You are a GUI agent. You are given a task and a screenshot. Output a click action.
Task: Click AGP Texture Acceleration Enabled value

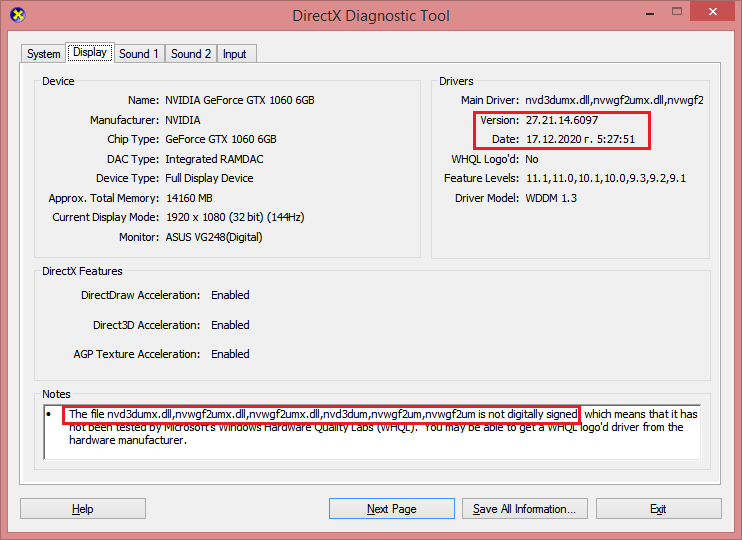click(230, 354)
